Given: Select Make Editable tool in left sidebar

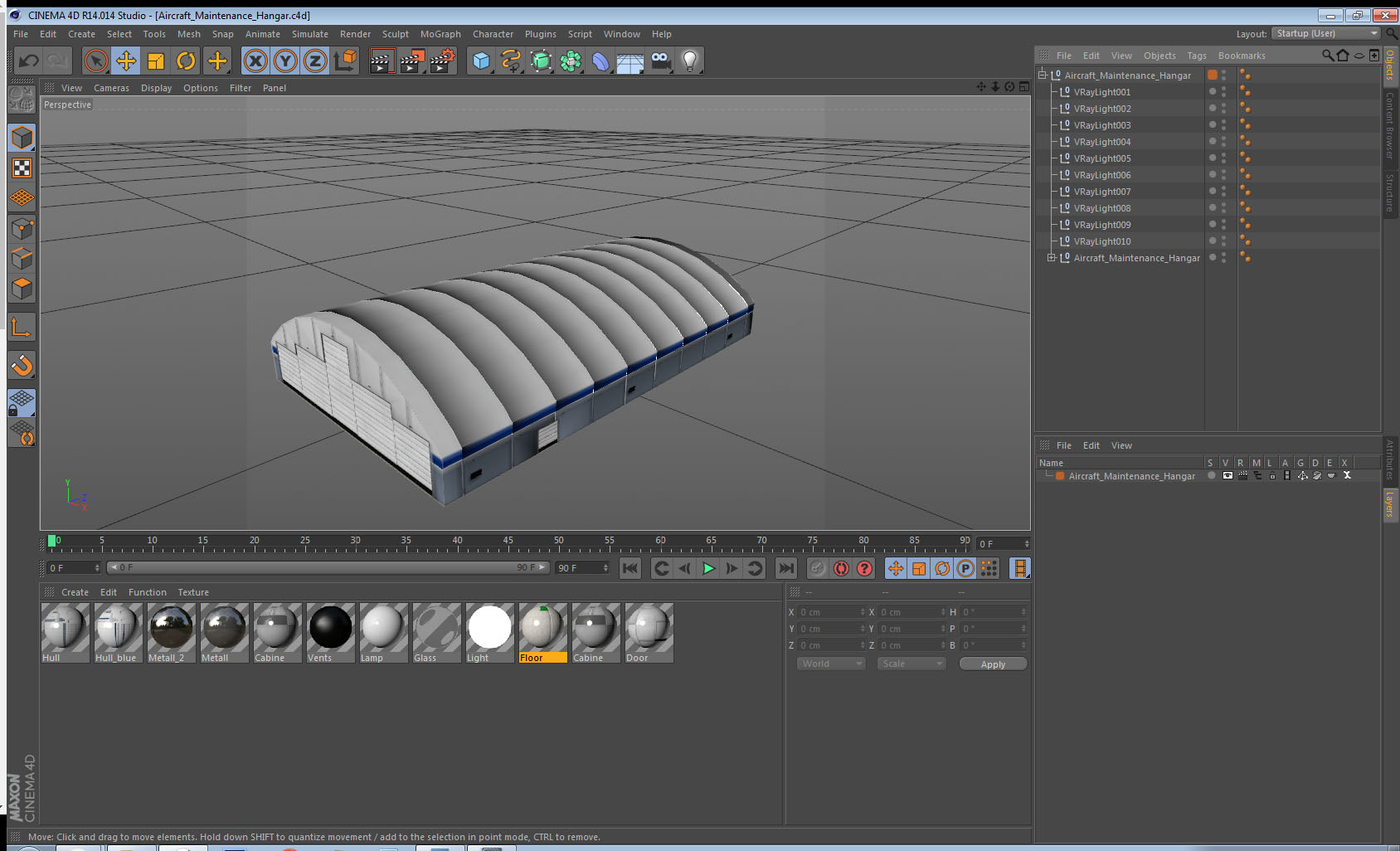Looking at the screenshot, I should [x=22, y=100].
